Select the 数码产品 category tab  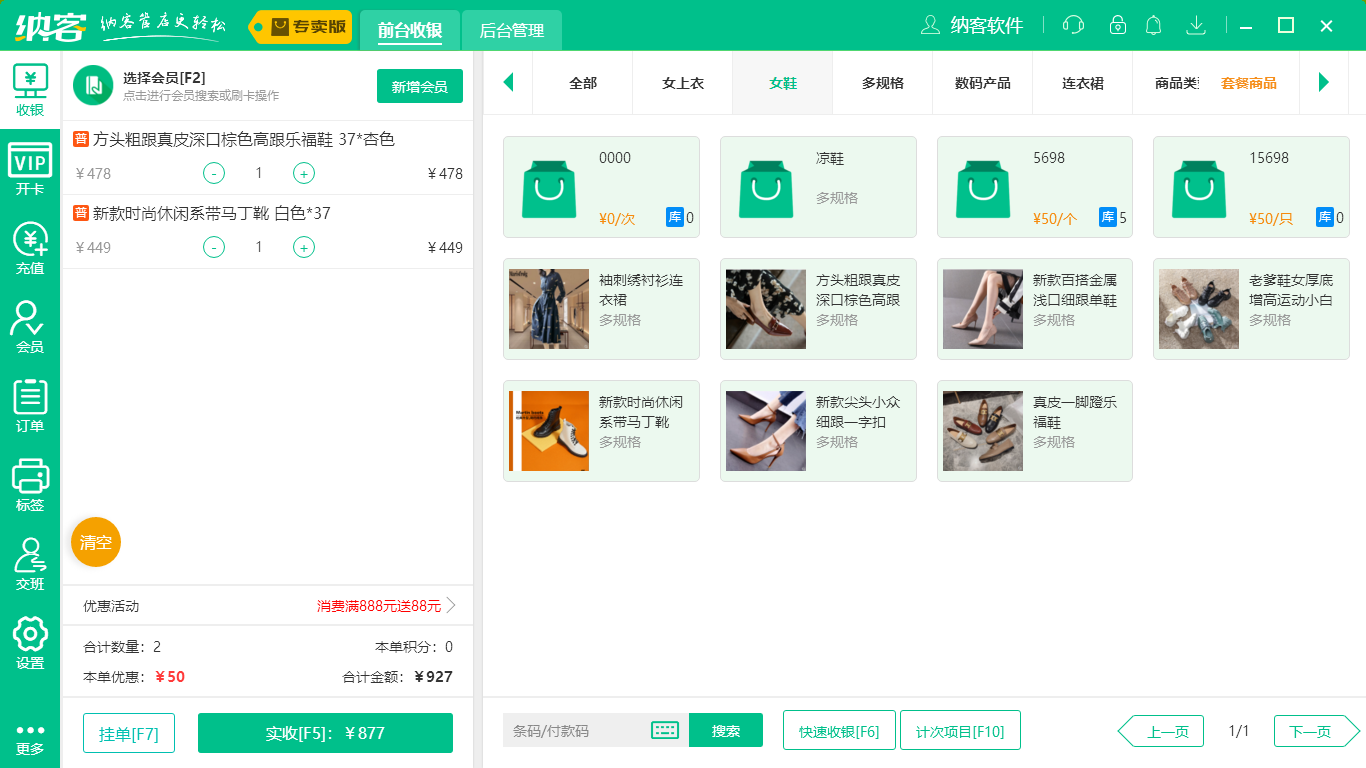(x=983, y=83)
